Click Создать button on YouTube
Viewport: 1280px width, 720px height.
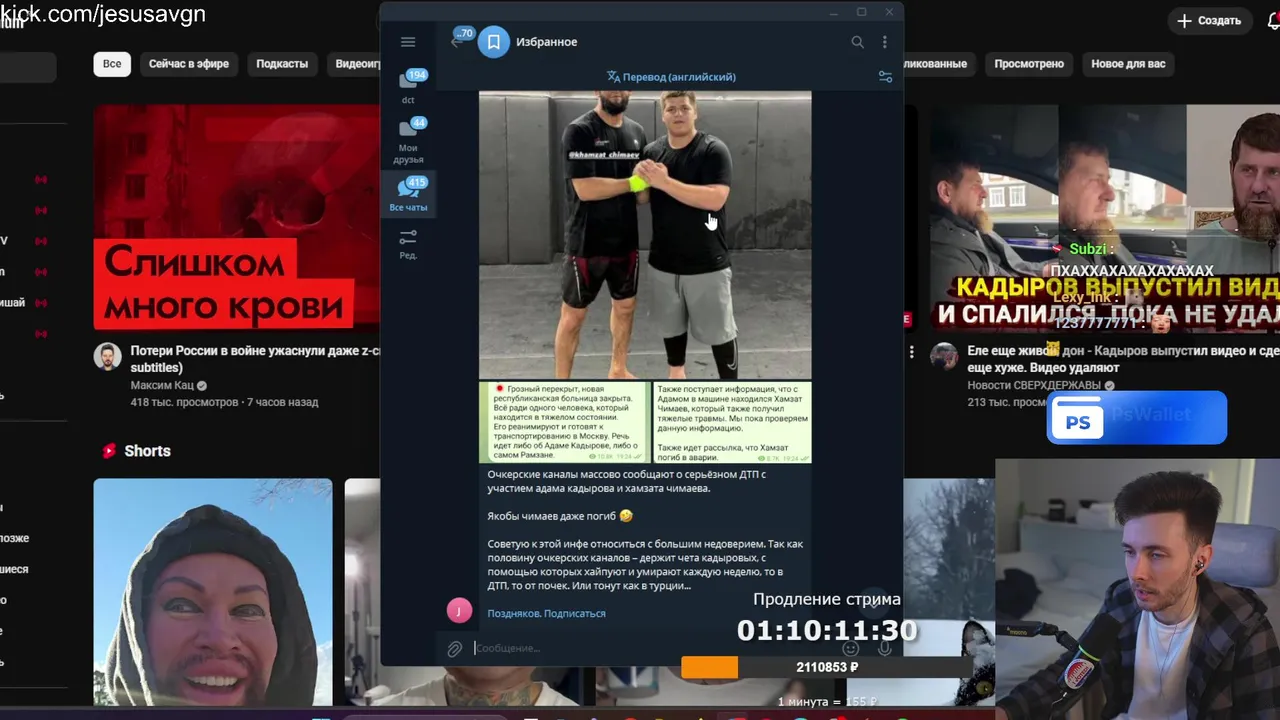click(x=1209, y=21)
